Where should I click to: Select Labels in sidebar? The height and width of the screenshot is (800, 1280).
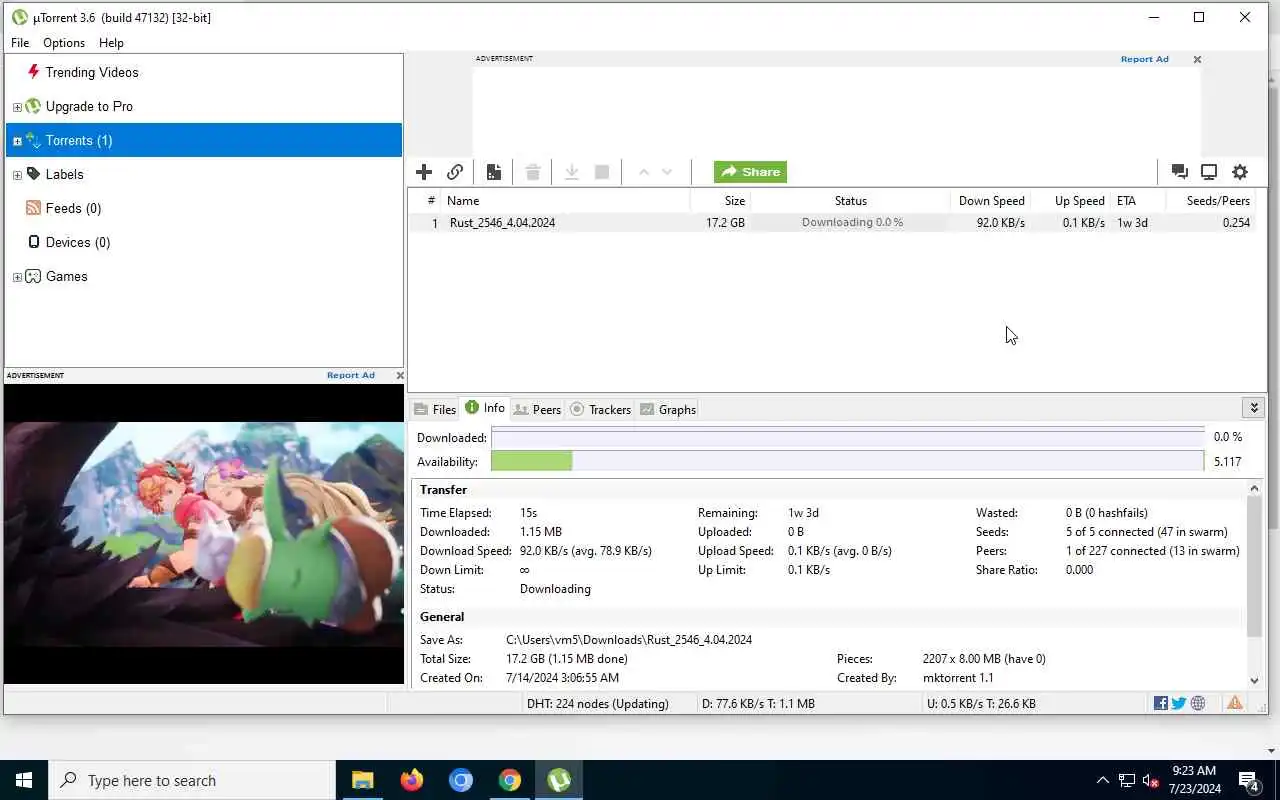(x=65, y=174)
